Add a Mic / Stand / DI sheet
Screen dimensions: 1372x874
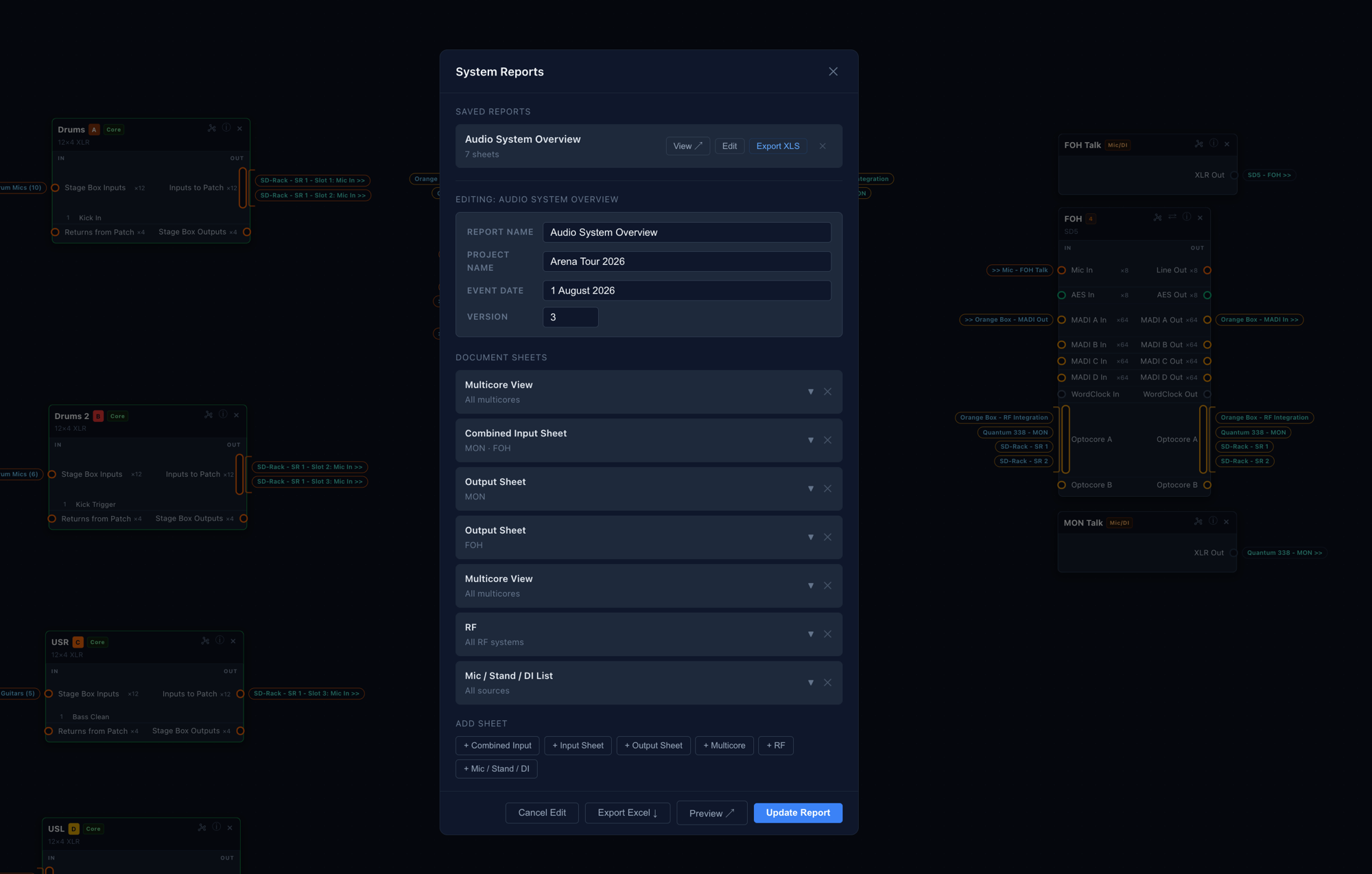pos(497,769)
